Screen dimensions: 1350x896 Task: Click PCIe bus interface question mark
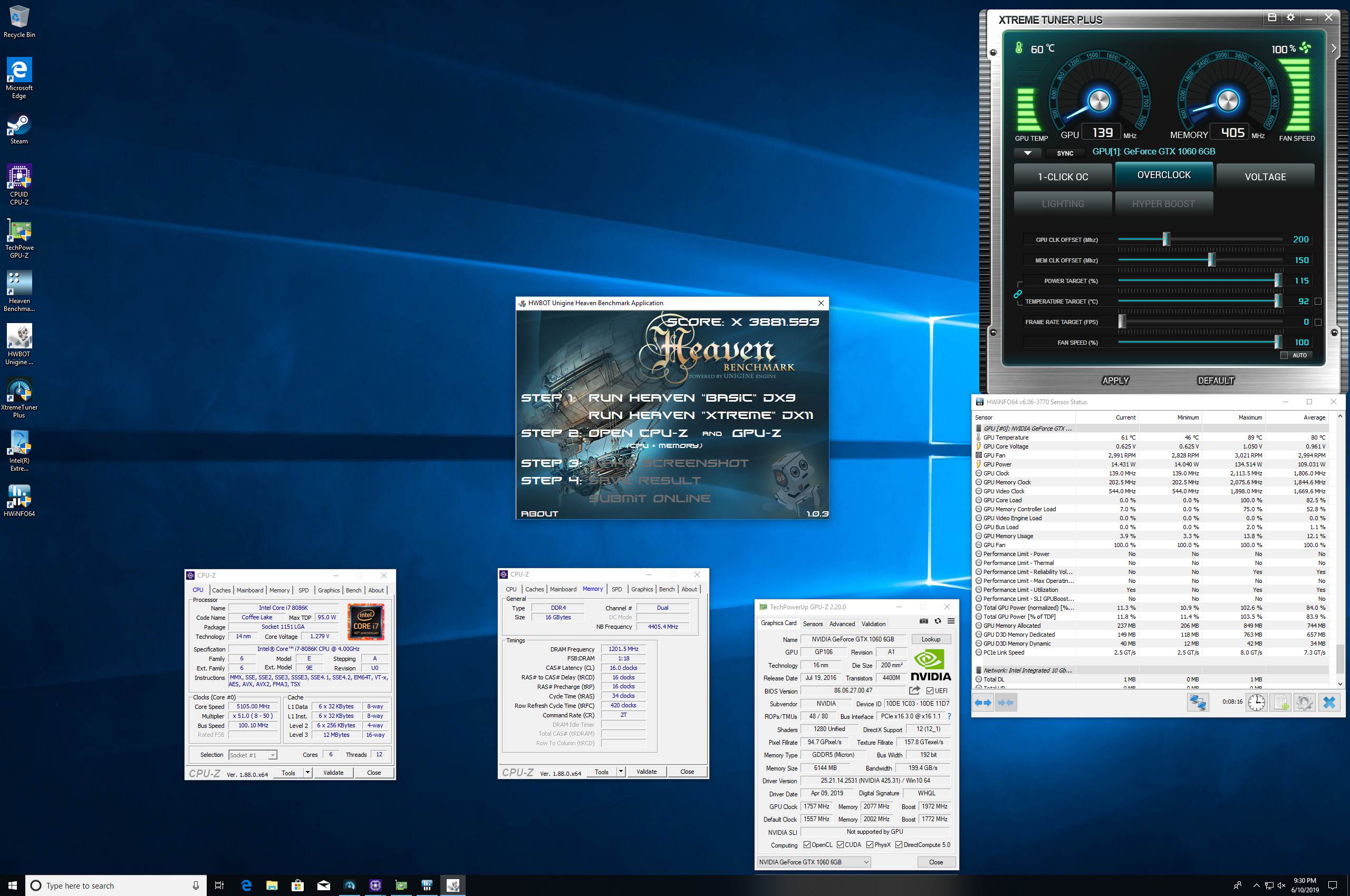click(949, 717)
